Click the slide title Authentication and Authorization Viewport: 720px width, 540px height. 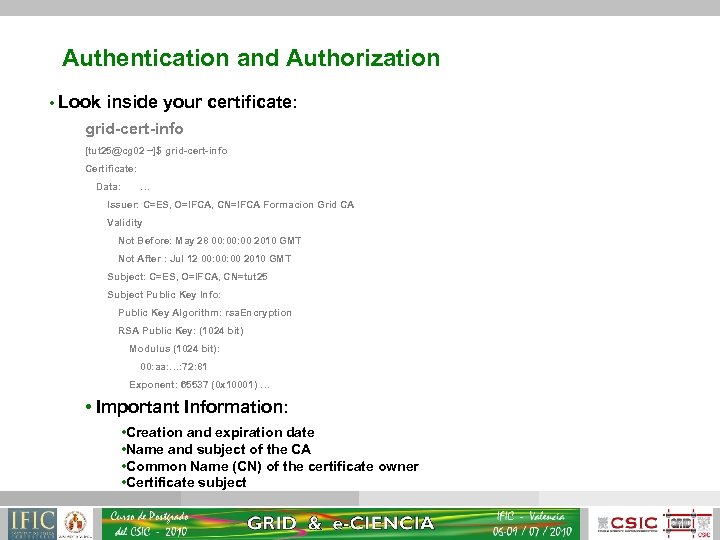pyautogui.click(x=251, y=58)
